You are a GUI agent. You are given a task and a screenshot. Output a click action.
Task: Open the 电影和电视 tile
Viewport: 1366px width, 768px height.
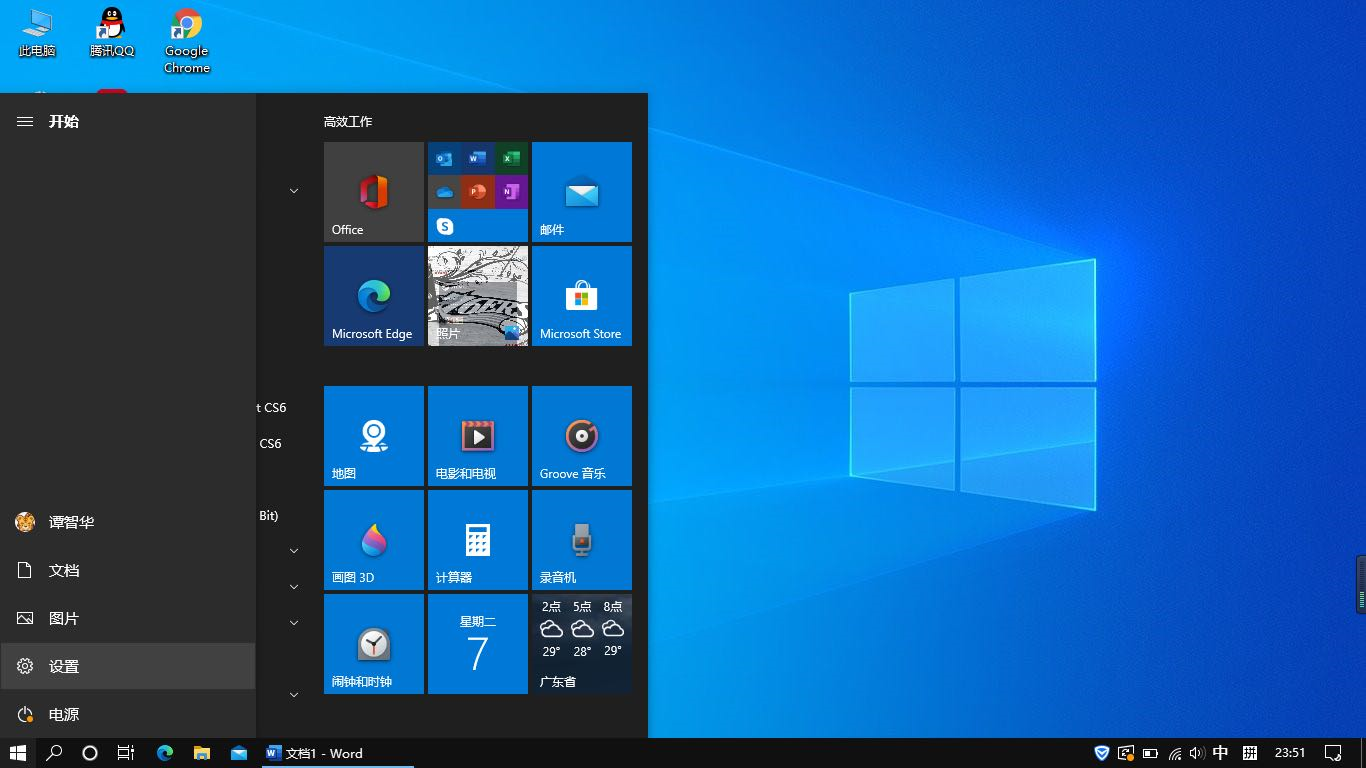point(478,436)
